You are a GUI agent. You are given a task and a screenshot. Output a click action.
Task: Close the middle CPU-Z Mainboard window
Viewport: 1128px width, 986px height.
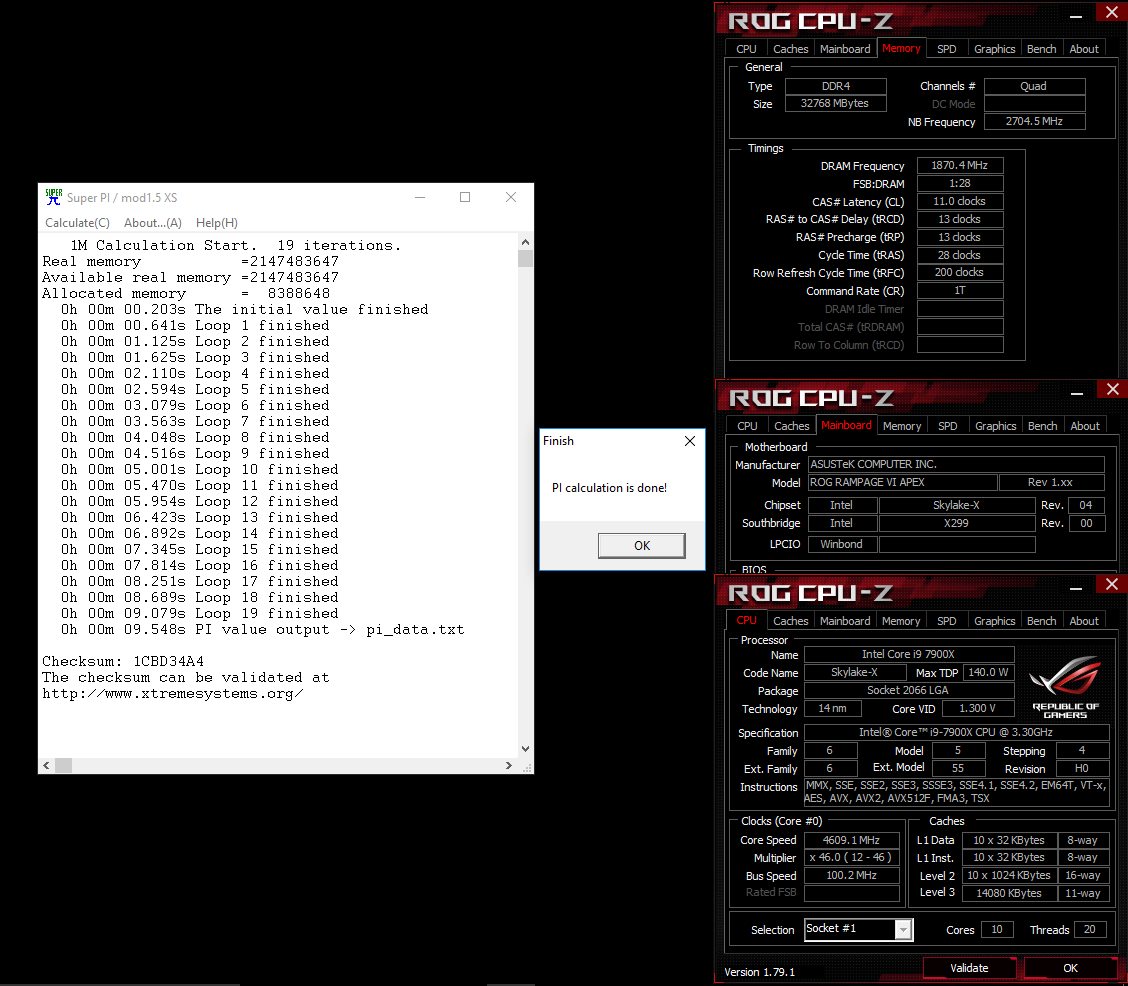(1112, 389)
